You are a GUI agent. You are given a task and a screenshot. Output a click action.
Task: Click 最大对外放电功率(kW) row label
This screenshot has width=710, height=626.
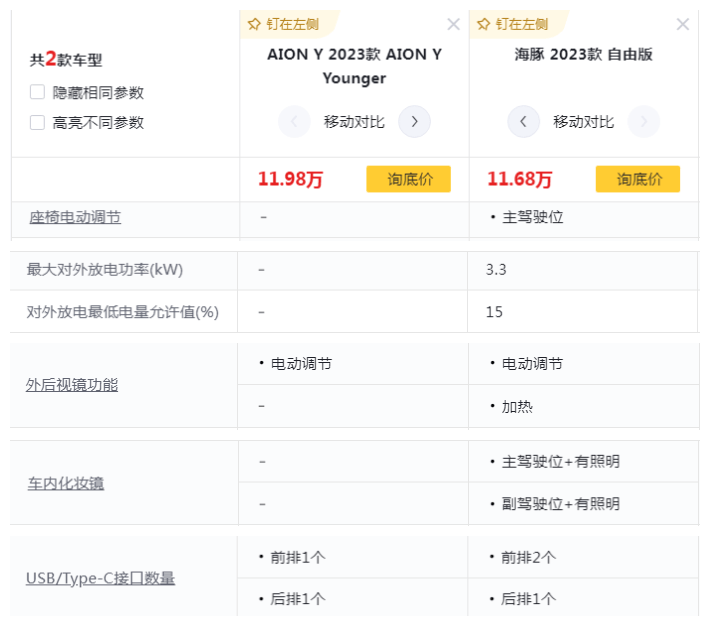coord(105,270)
